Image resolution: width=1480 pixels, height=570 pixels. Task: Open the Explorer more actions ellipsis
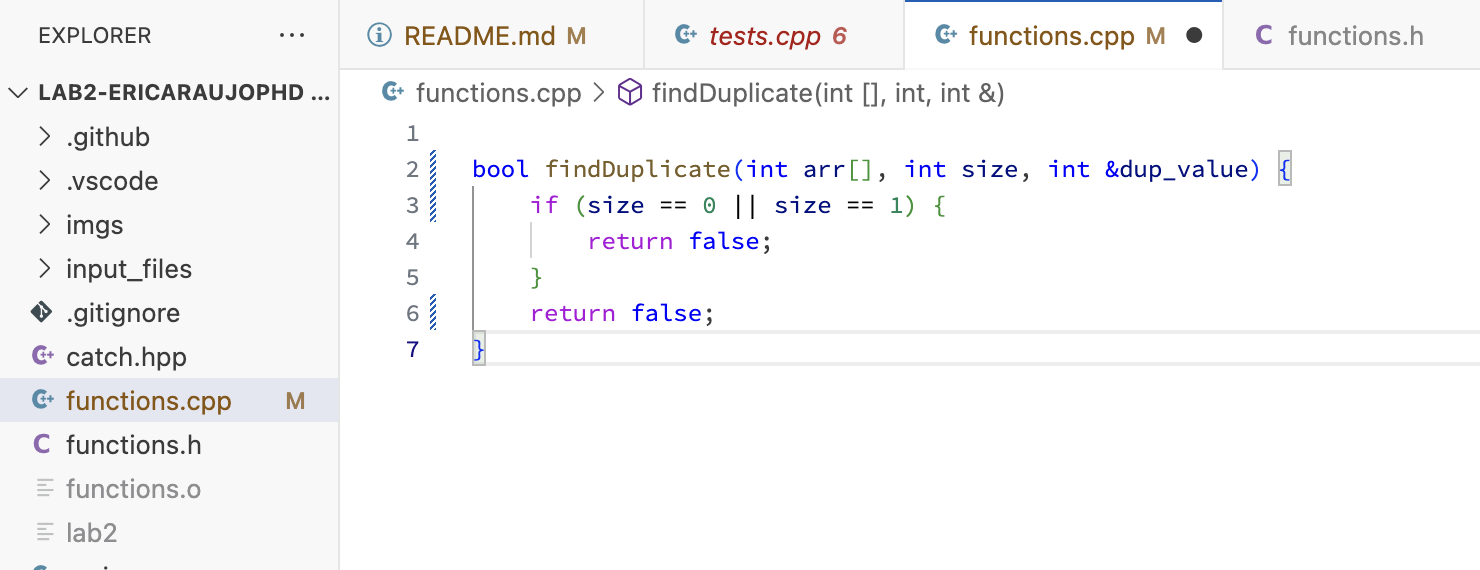tap(292, 36)
